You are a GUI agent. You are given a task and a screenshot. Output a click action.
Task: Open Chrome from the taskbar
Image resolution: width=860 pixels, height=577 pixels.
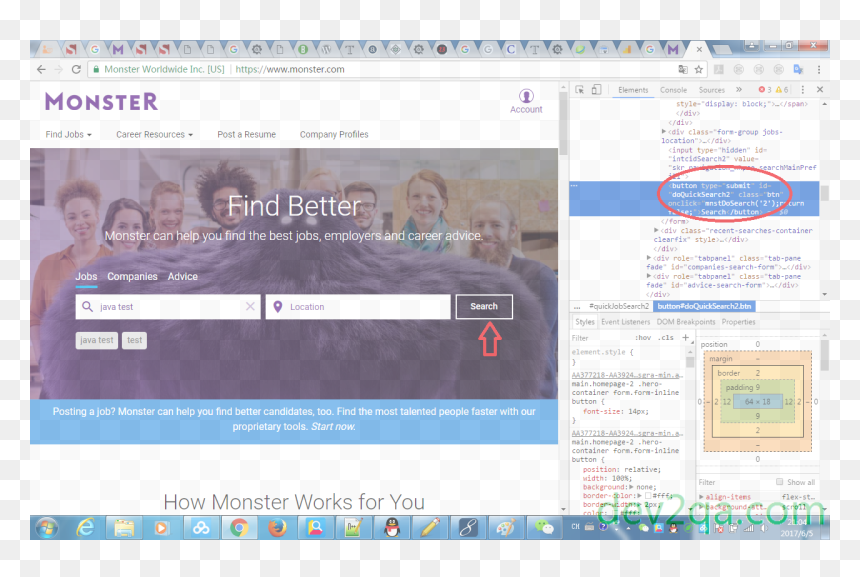(x=239, y=528)
